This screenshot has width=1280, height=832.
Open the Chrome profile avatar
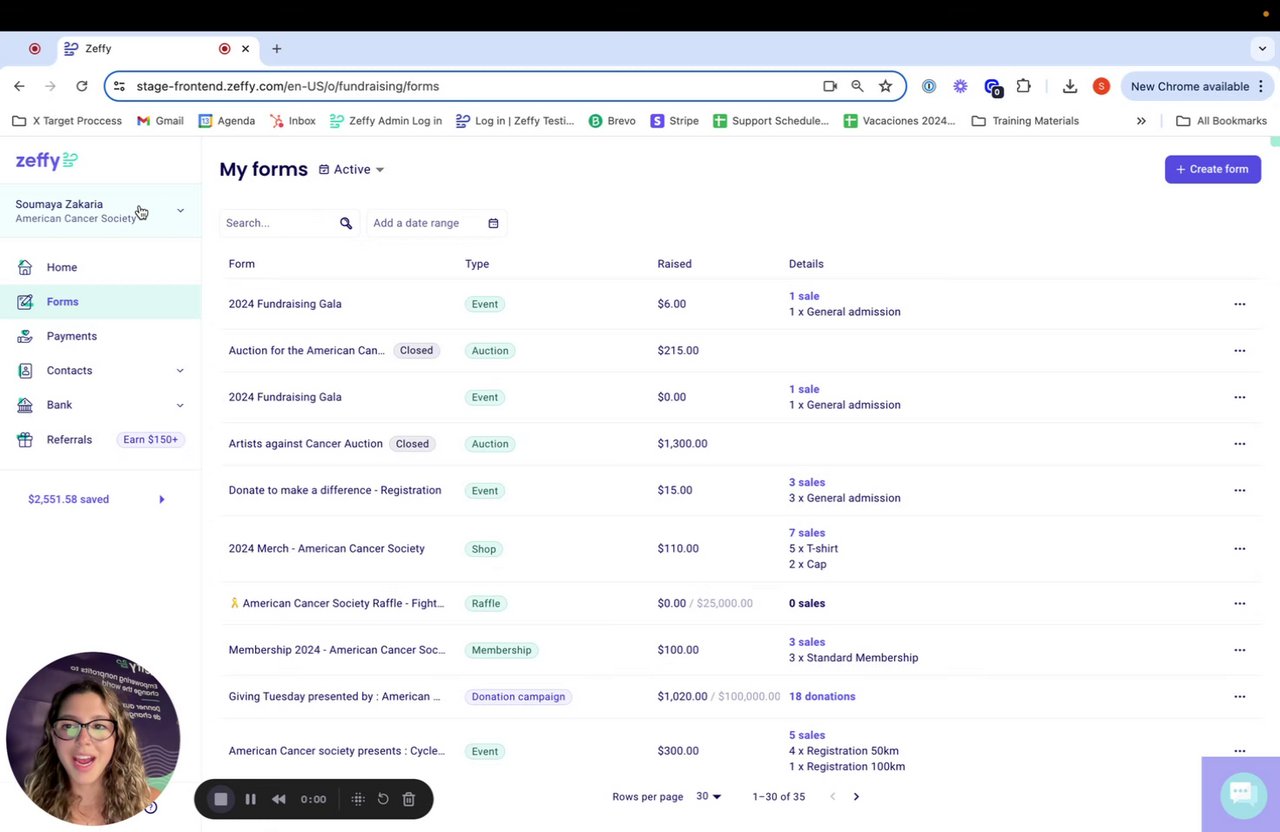click(1101, 86)
